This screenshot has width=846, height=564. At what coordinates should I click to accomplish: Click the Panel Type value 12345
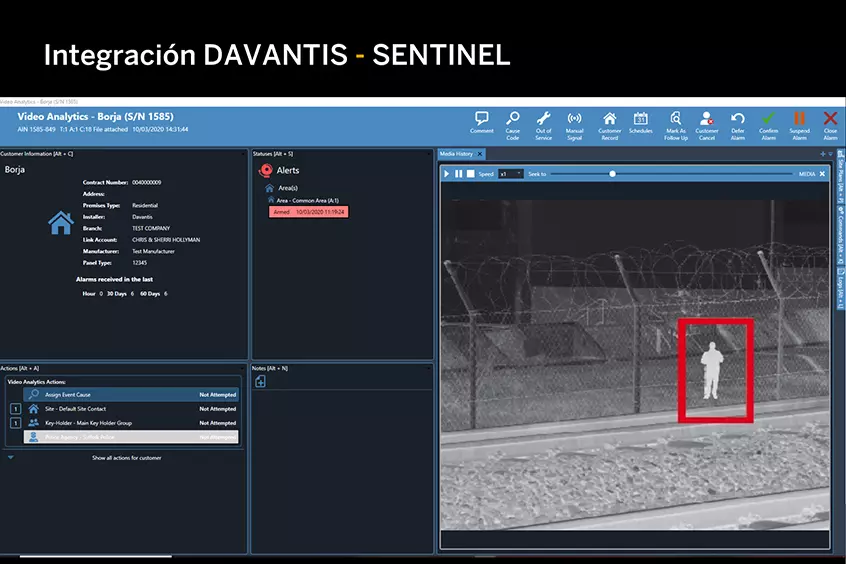pos(139,263)
